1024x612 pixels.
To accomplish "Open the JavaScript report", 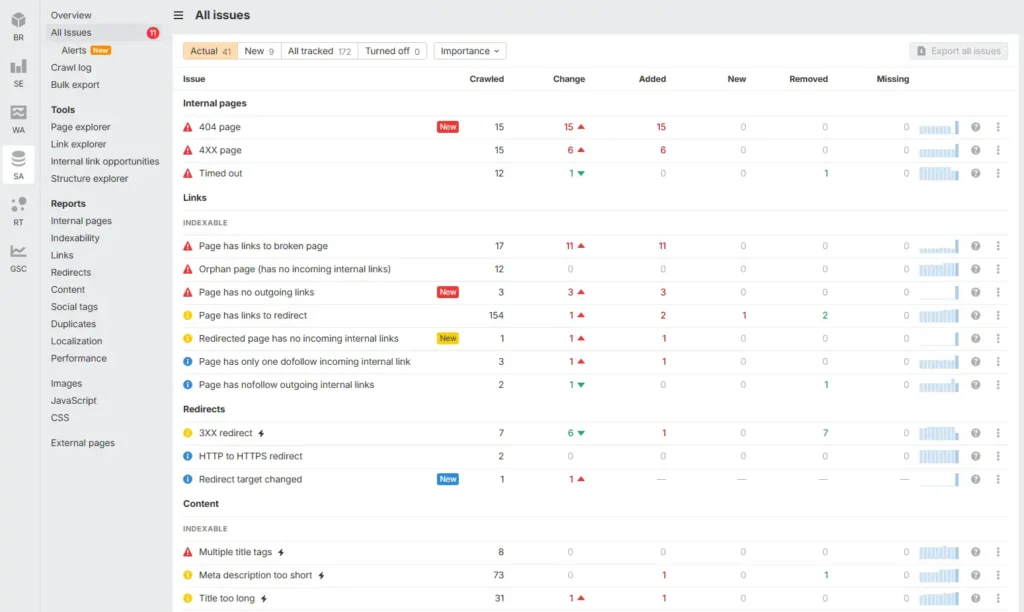I will click(x=74, y=400).
